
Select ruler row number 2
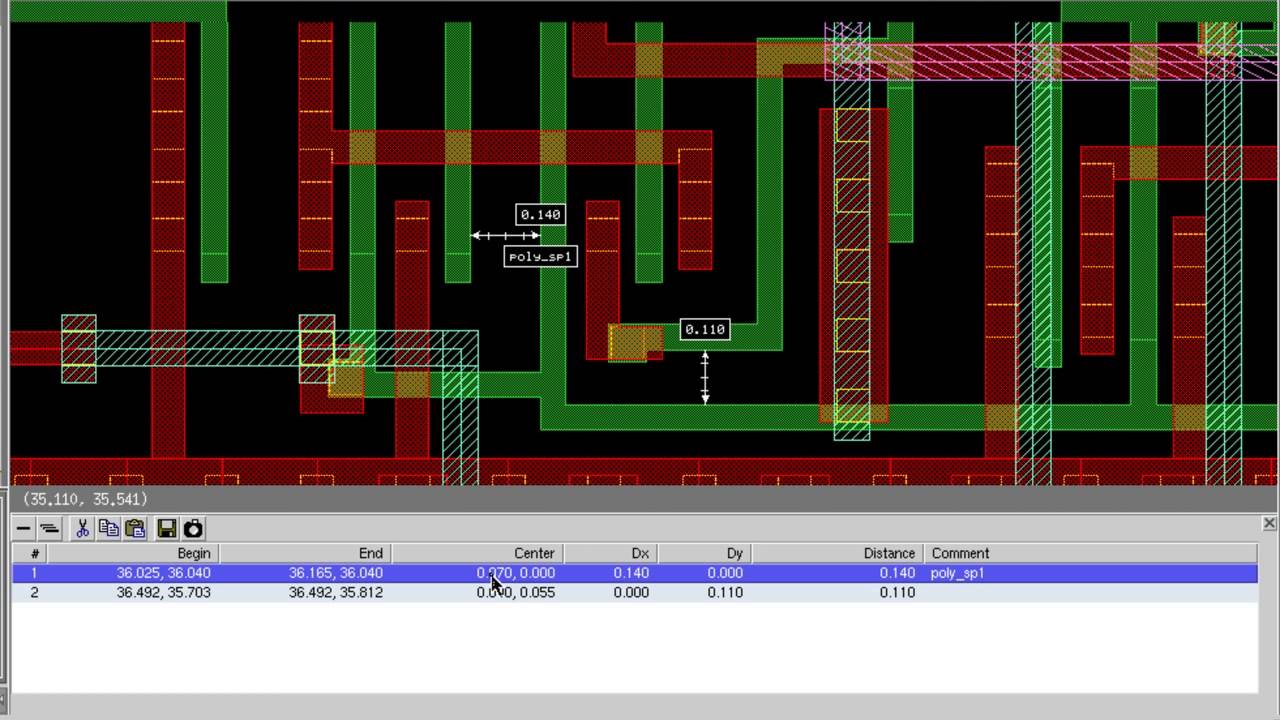click(634, 592)
